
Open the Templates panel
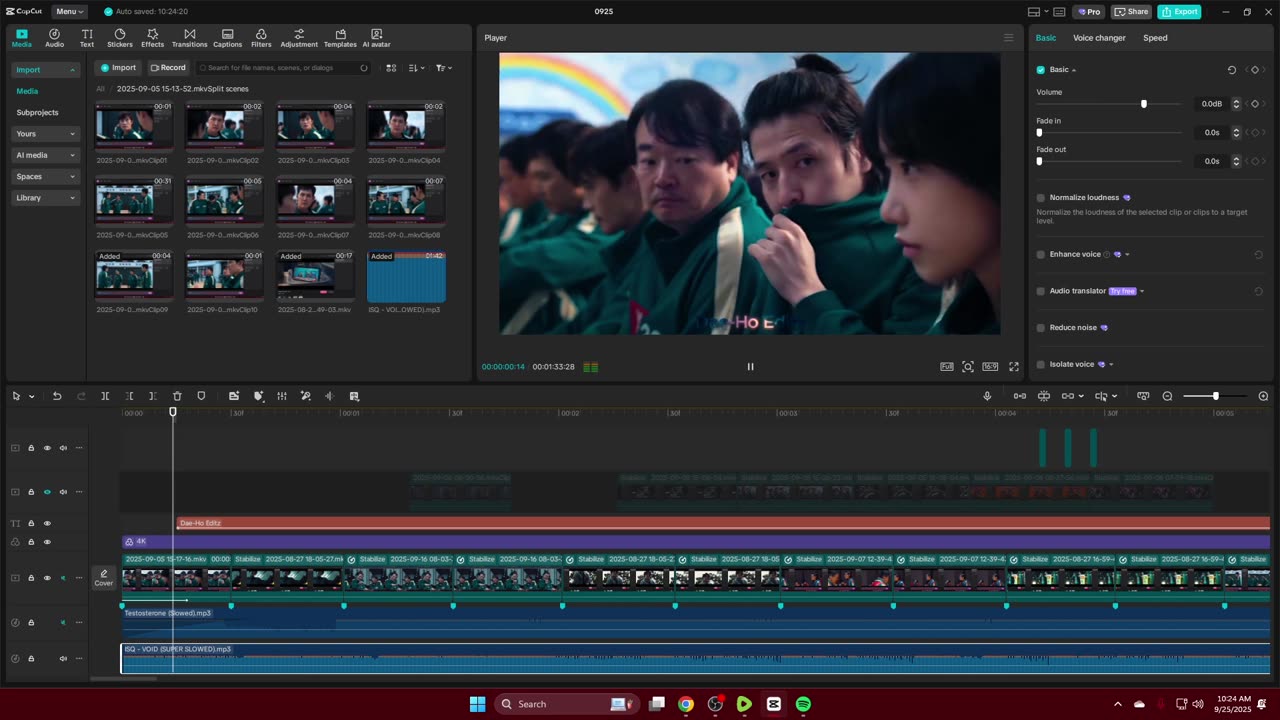click(x=340, y=38)
